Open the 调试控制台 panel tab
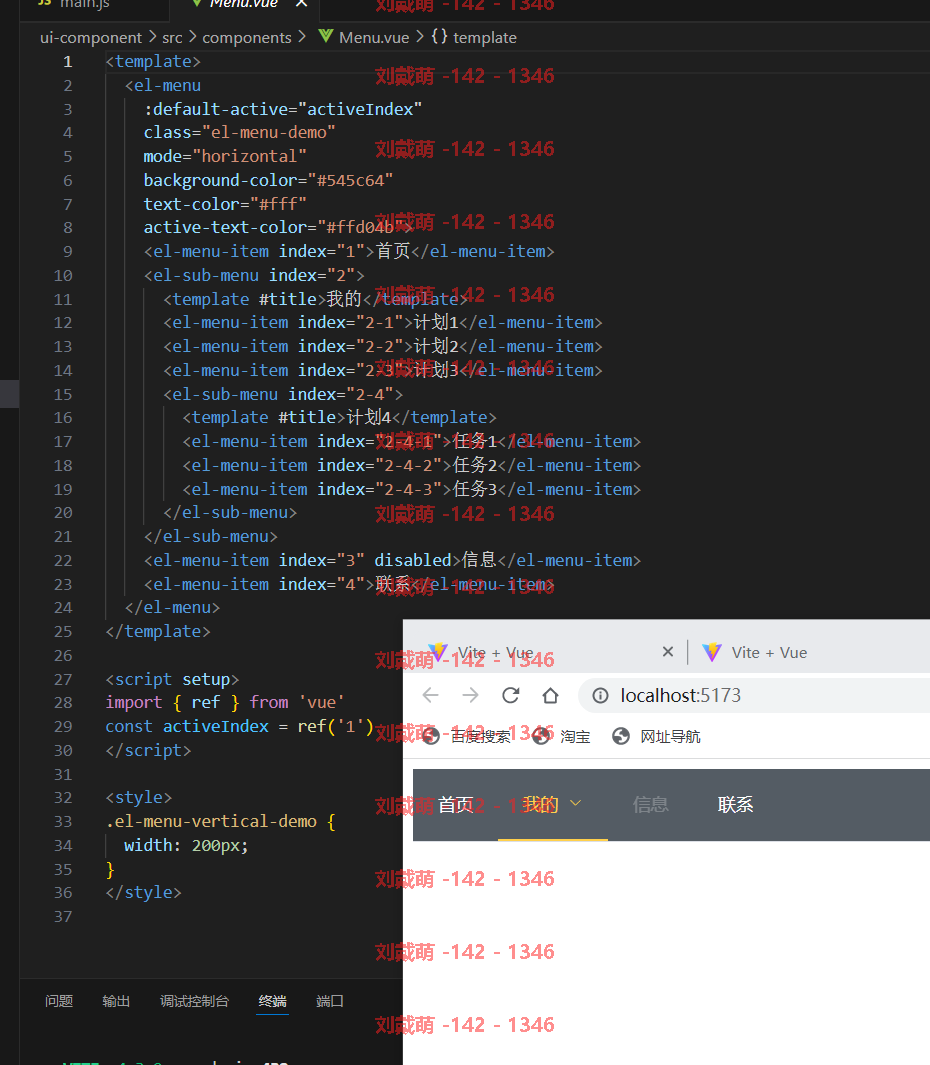 194,1001
